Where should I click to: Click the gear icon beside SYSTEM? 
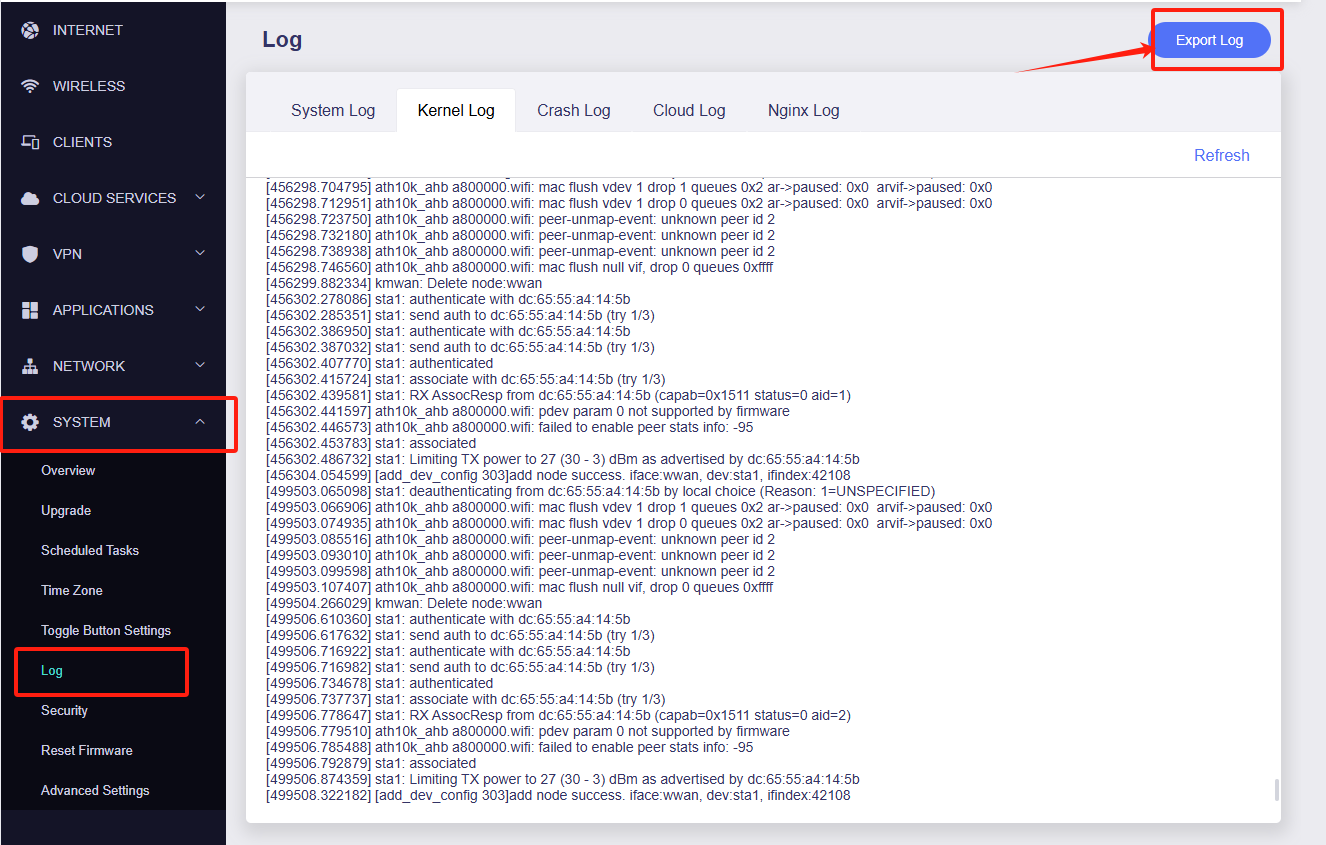click(30, 422)
